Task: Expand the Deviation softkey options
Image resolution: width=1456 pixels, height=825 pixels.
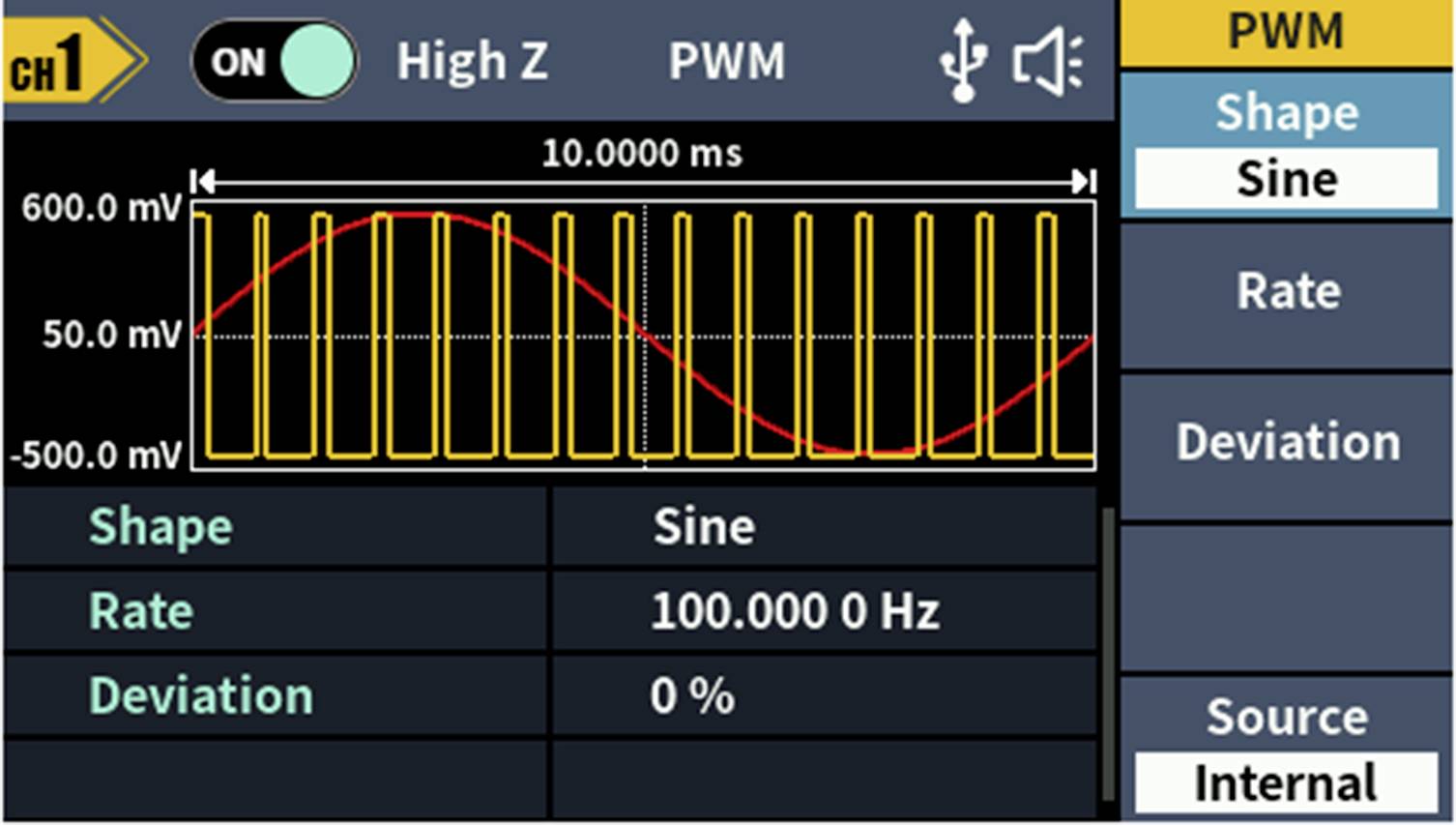Action: [x=1286, y=443]
